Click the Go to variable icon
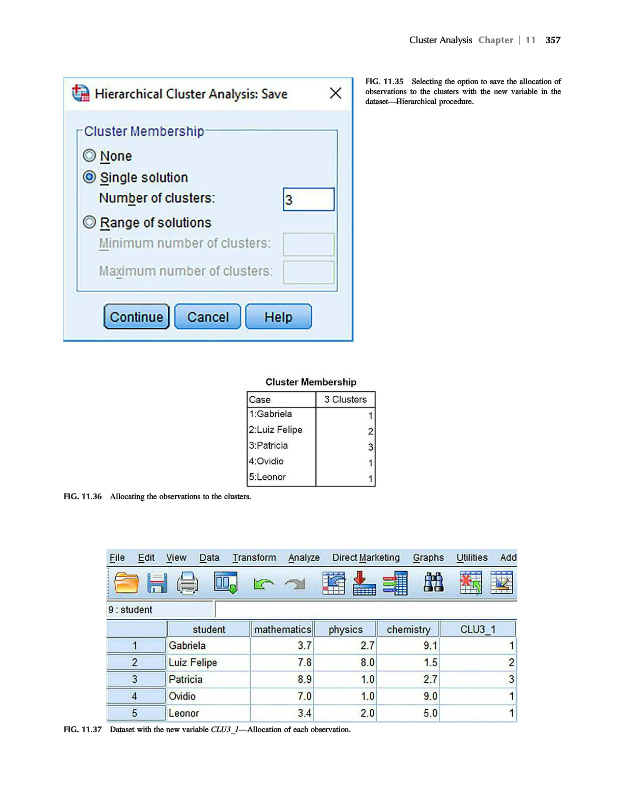 363,583
